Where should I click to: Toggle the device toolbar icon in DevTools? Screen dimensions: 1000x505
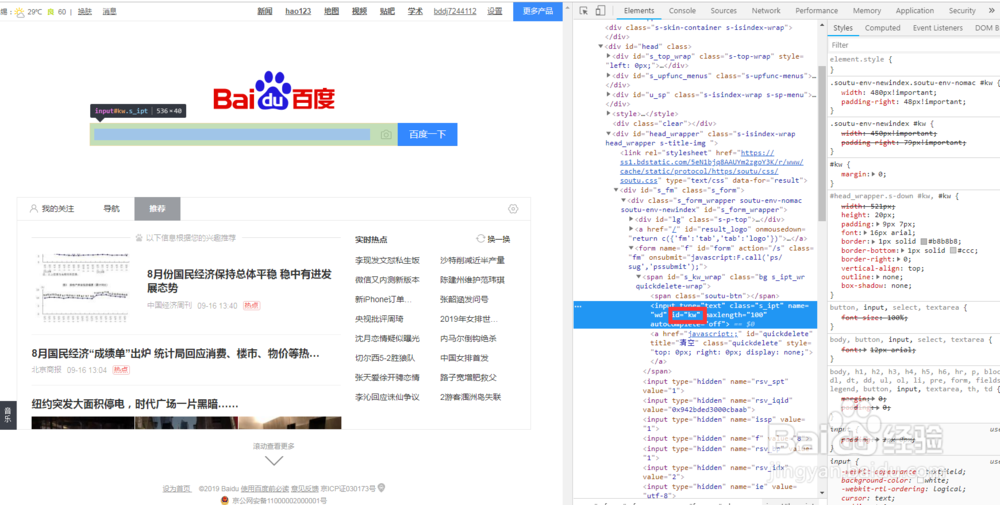tap(600, 11)
